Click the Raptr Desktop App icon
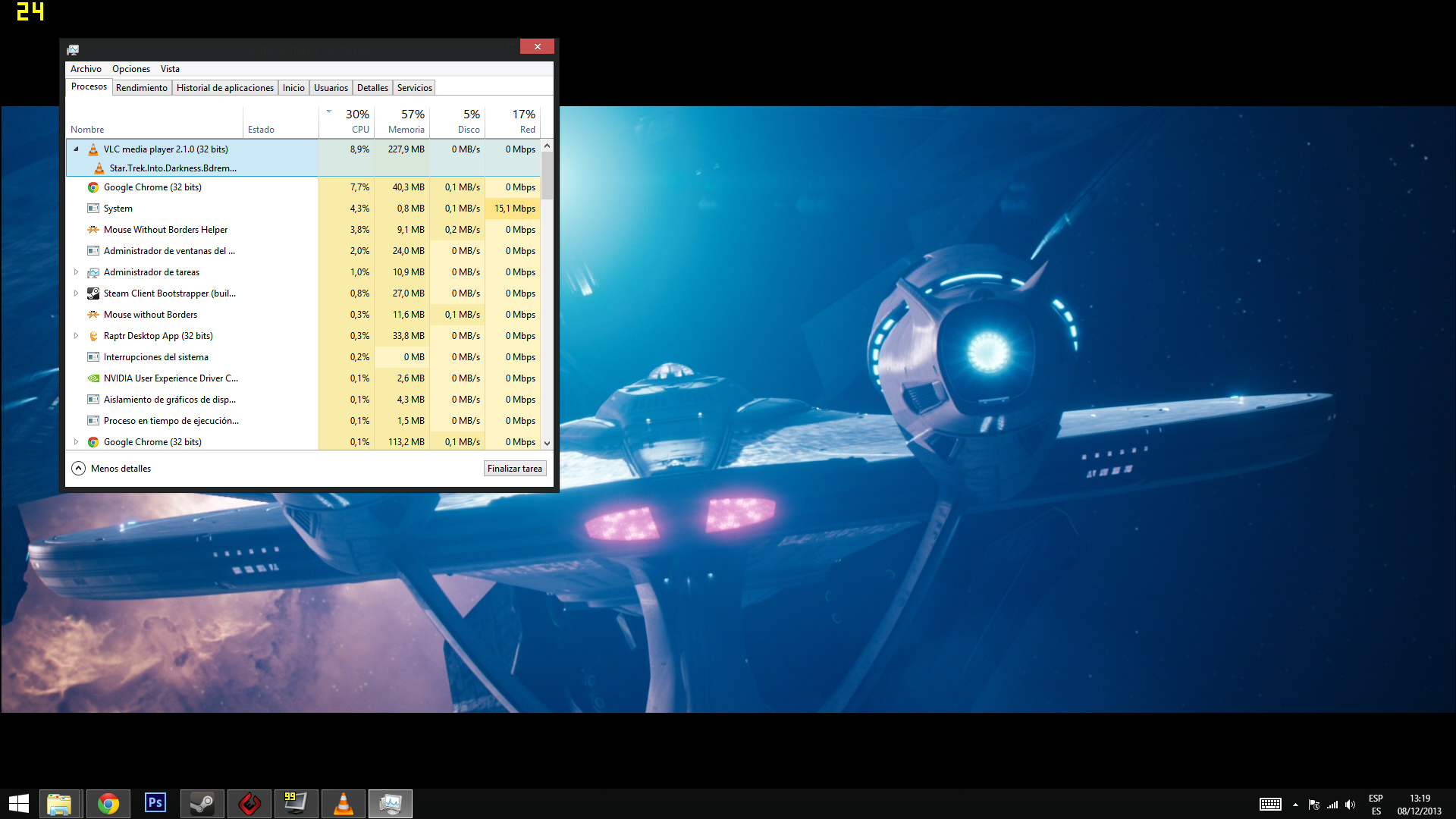The image size is (1456, 819). click(x=93, y=336)
